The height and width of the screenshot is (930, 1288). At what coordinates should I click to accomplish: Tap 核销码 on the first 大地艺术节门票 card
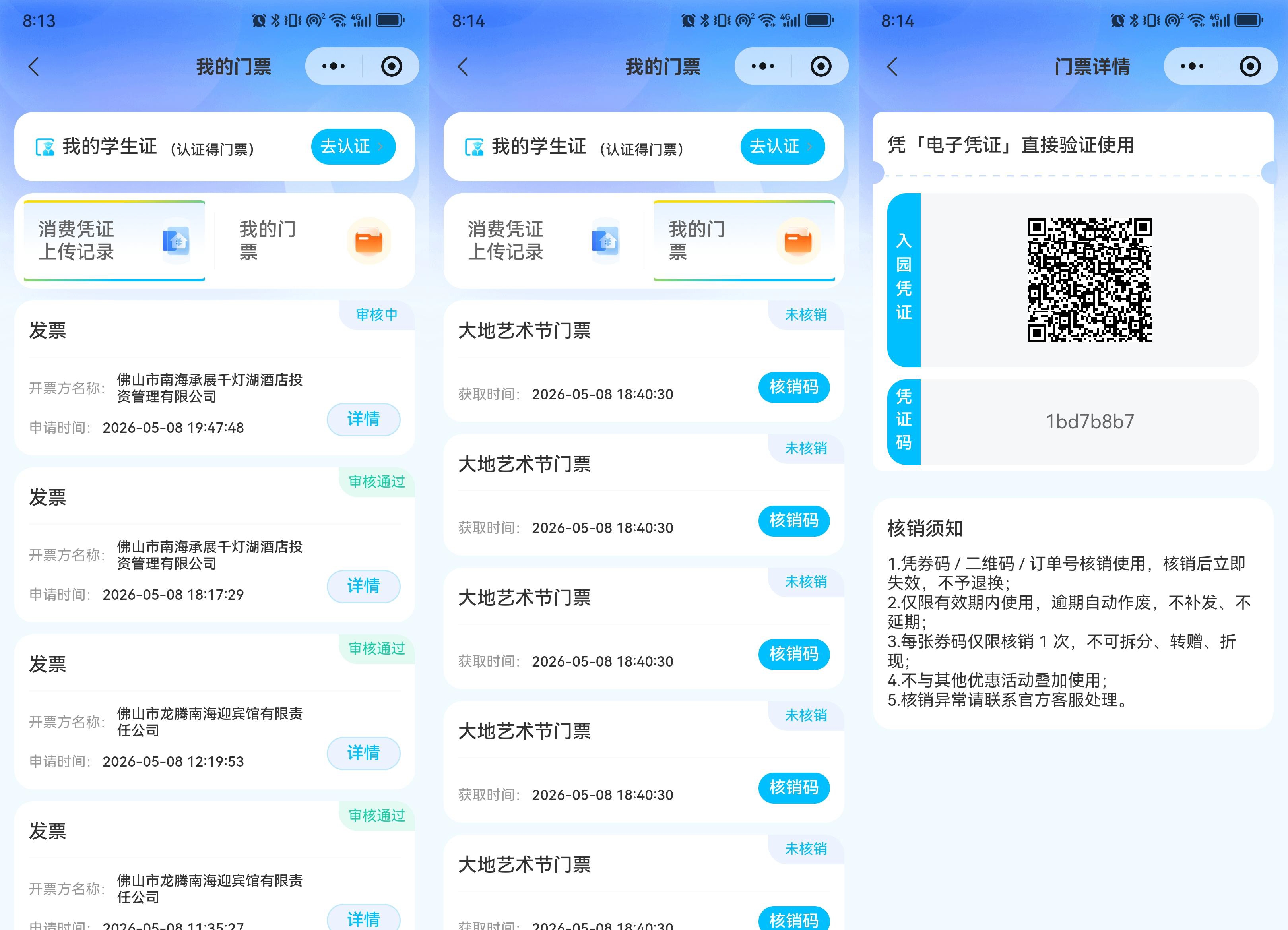pos(794,387)
